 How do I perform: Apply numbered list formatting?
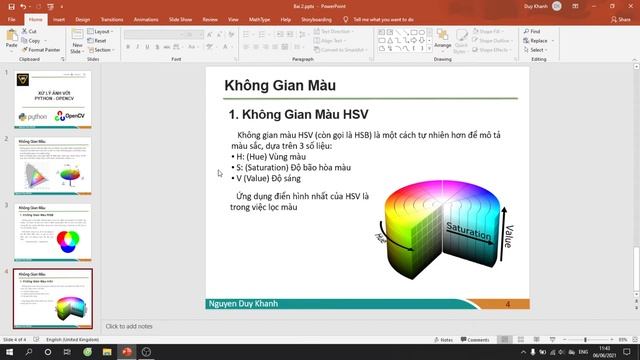[x=263, y=35]
